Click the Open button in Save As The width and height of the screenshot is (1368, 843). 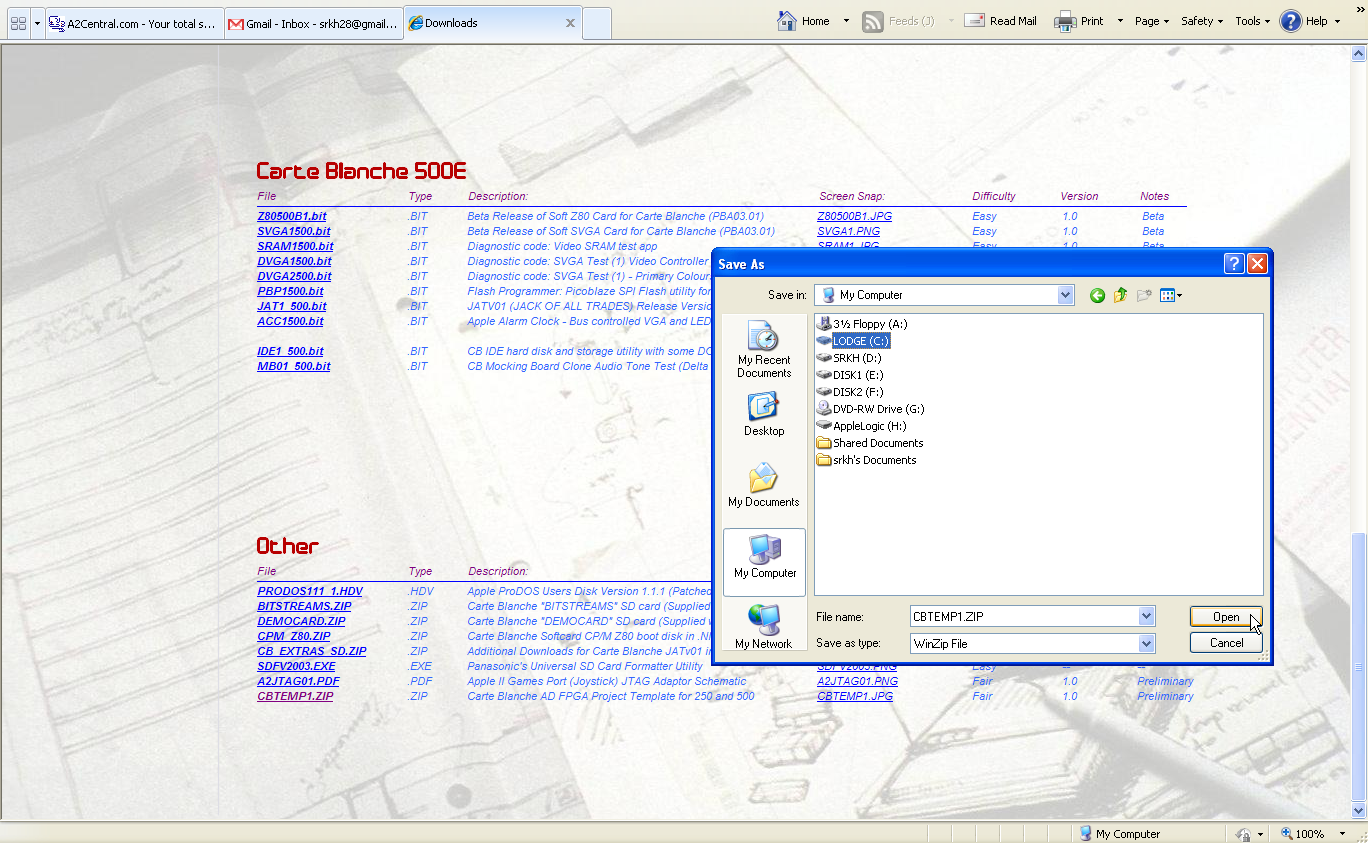tap(1226, 617)
